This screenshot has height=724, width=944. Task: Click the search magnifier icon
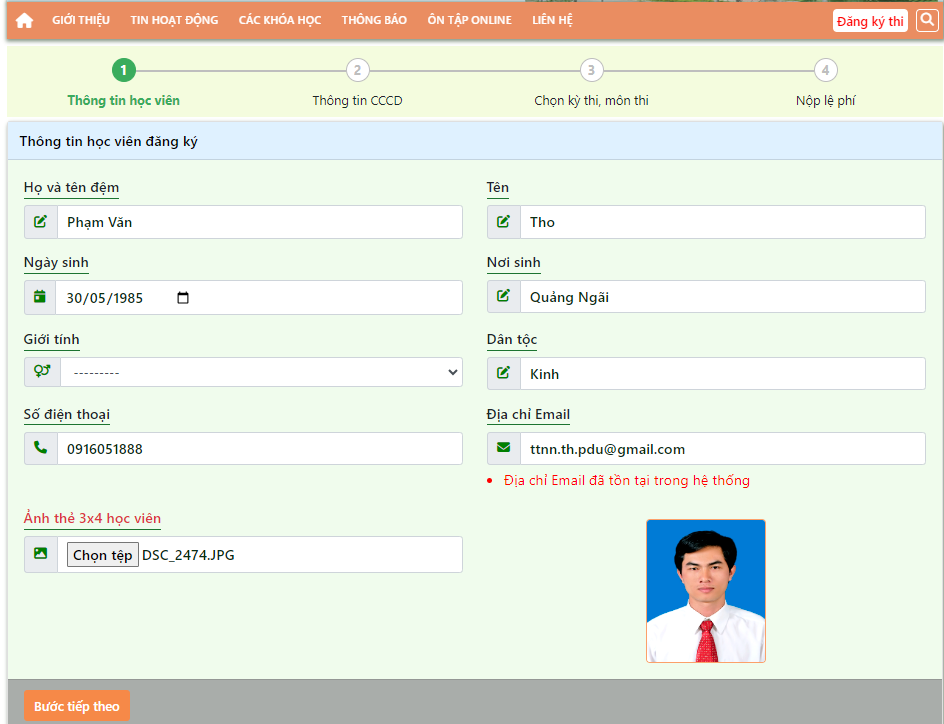(x=927, y=20)
